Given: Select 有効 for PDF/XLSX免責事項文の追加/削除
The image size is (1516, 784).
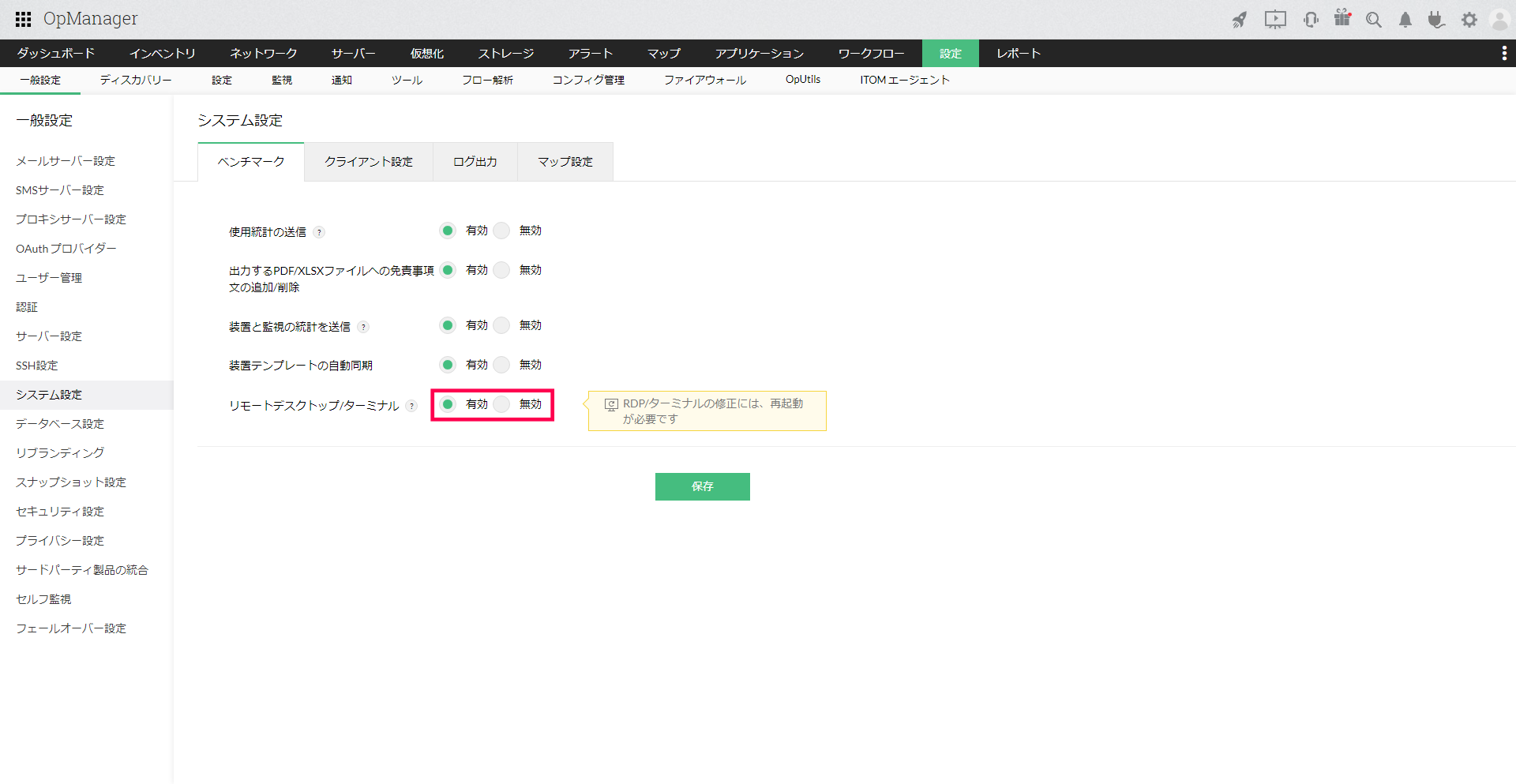Looking at the screenshot, I should [x=448, y=270].
